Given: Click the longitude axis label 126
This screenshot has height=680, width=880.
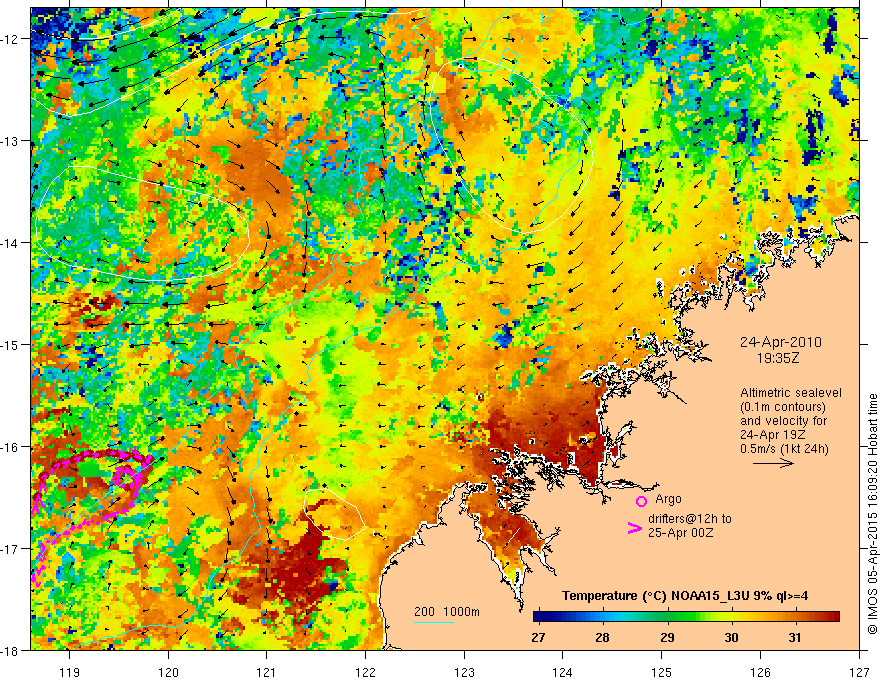Looking at the screenshot, I should pyautogui.click(x=760, y=672).
